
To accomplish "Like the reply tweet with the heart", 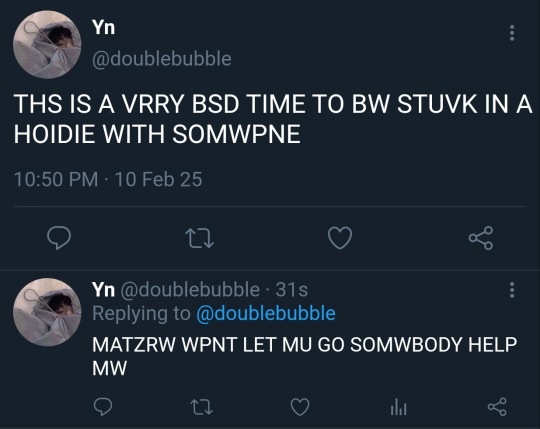I will (300, 407).
